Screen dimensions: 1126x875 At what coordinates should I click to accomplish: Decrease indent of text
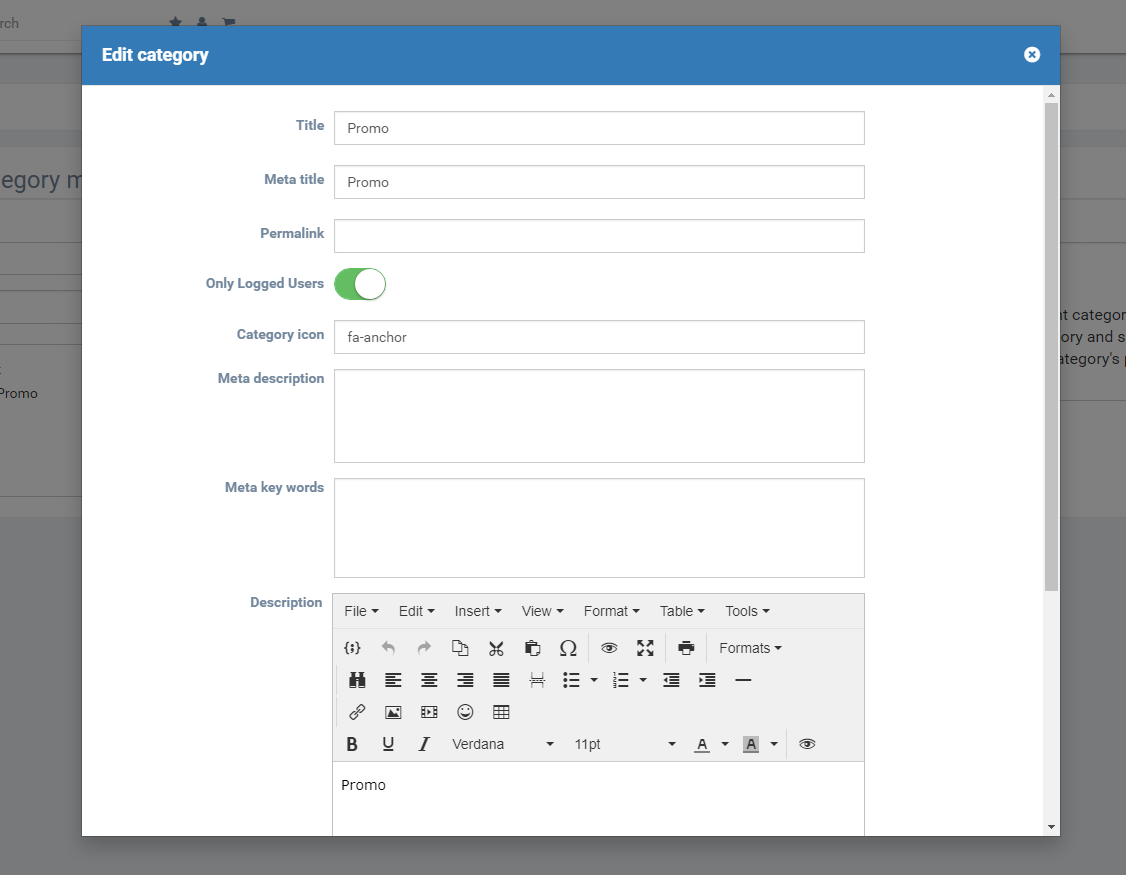(x=671, y=680)
